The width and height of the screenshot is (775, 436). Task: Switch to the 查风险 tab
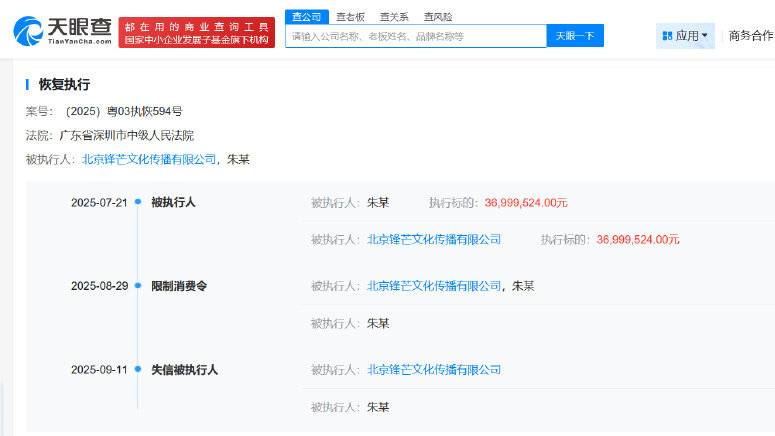pyautogui.click(x=438, y=17)
